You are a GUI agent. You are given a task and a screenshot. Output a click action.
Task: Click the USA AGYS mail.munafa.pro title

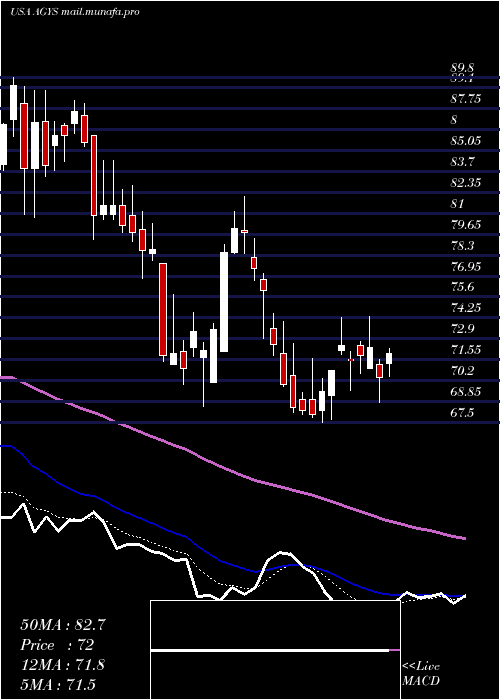point(75,12)
